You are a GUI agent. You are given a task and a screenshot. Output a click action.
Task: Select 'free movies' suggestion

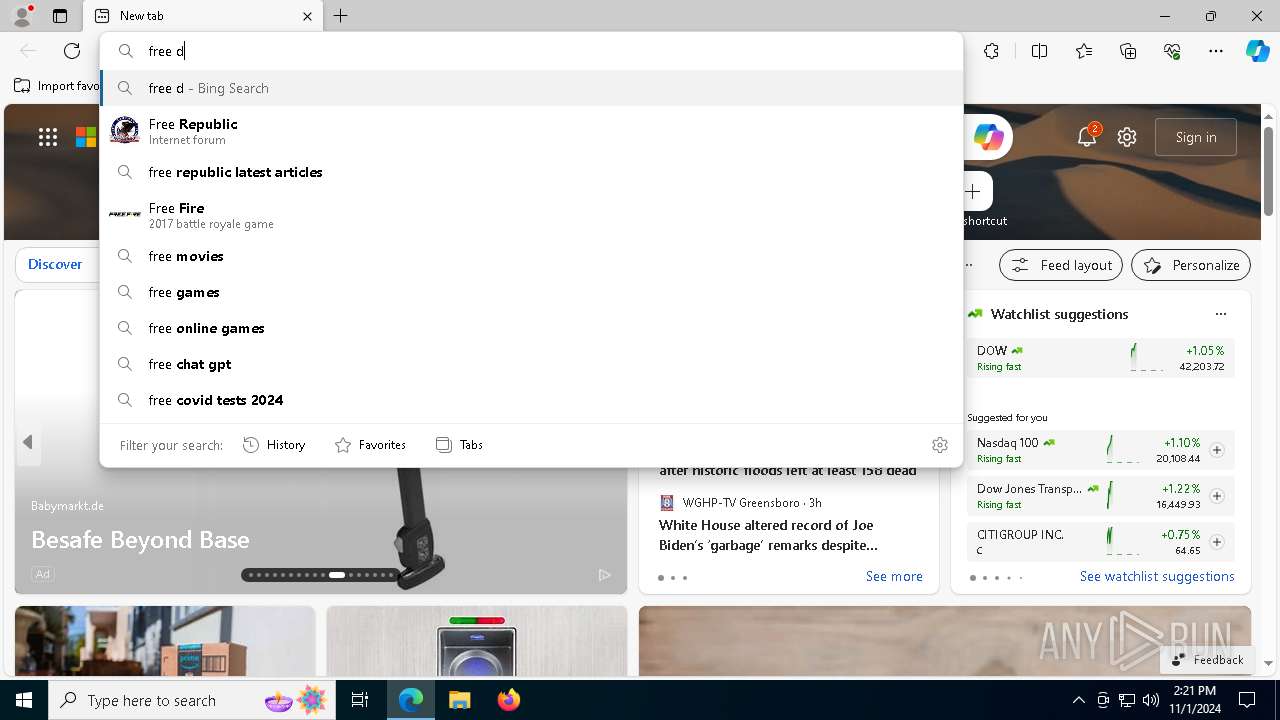[x=531, y=256]
